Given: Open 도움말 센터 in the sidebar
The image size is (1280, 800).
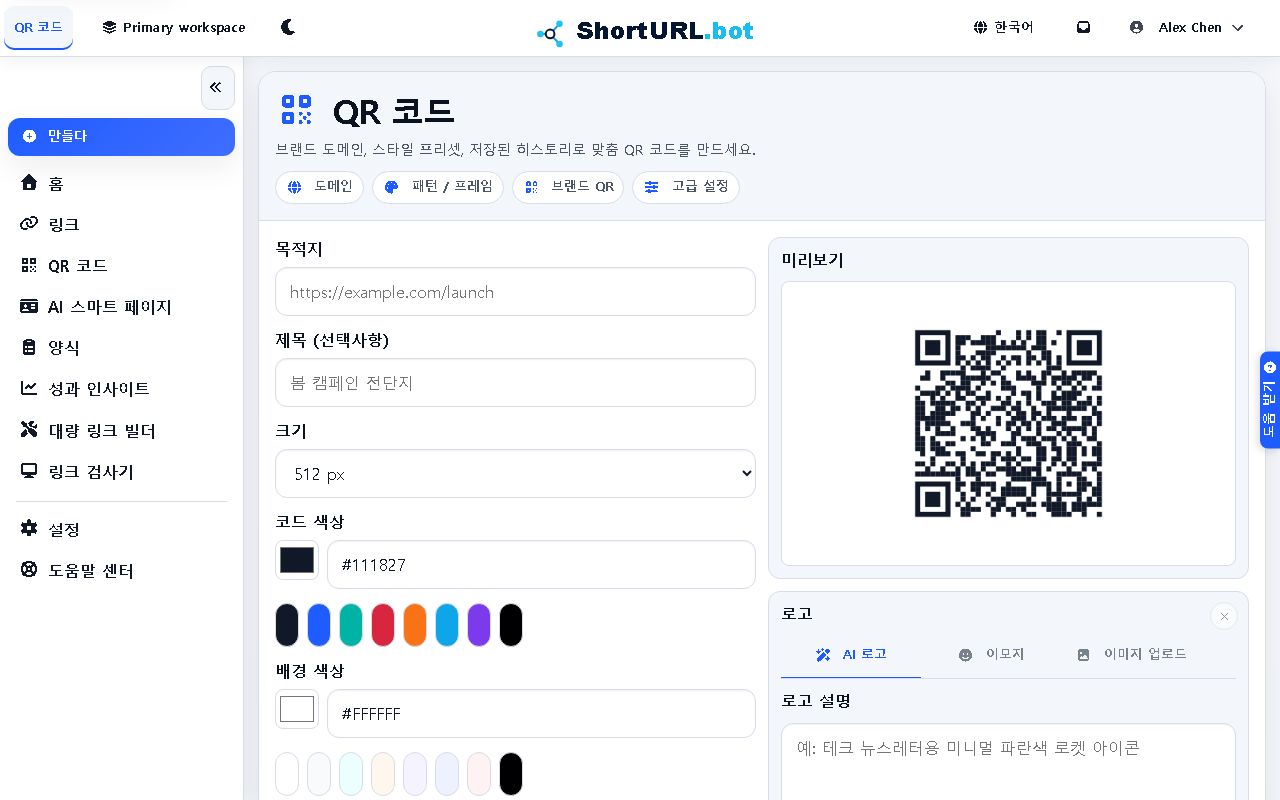Looking at the screenshot, I should pyautogui.click(x=121, y=570).
